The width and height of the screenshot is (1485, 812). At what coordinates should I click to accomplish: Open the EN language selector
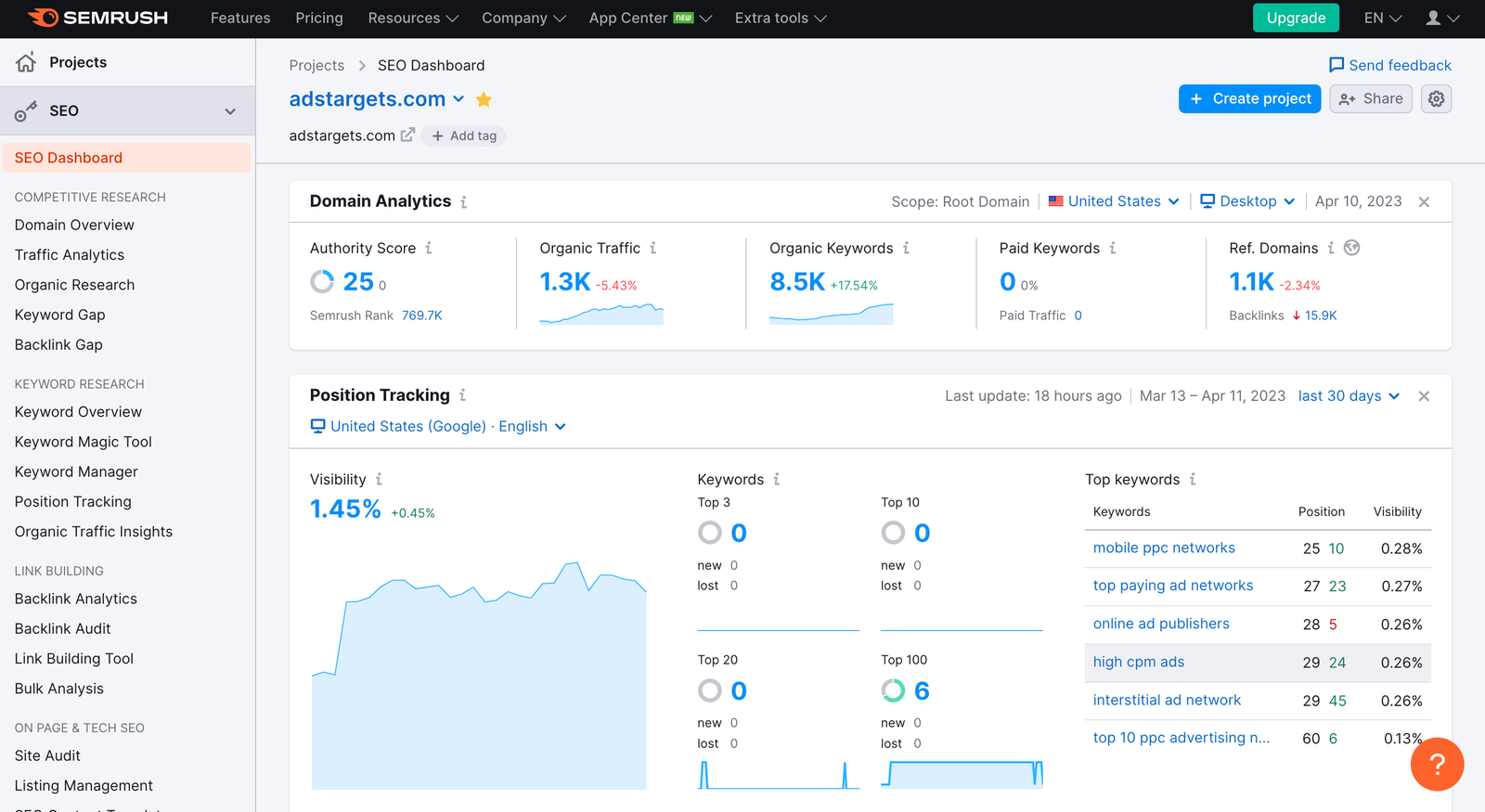click(1382, 18)
